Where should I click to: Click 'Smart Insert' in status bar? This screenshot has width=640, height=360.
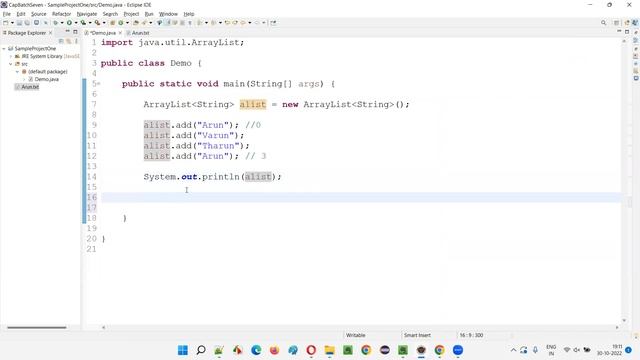pyautogui.click(x=417, y=335)
